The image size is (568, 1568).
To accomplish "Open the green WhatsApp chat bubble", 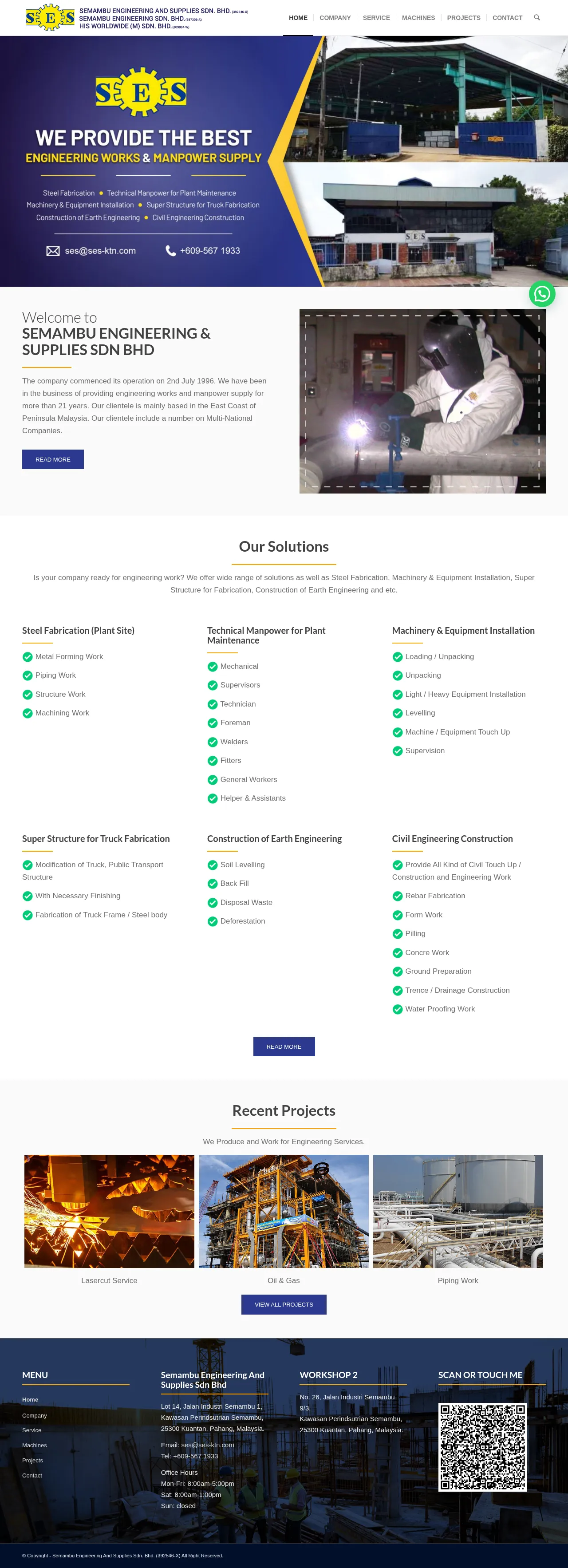I will click(541, 294).
